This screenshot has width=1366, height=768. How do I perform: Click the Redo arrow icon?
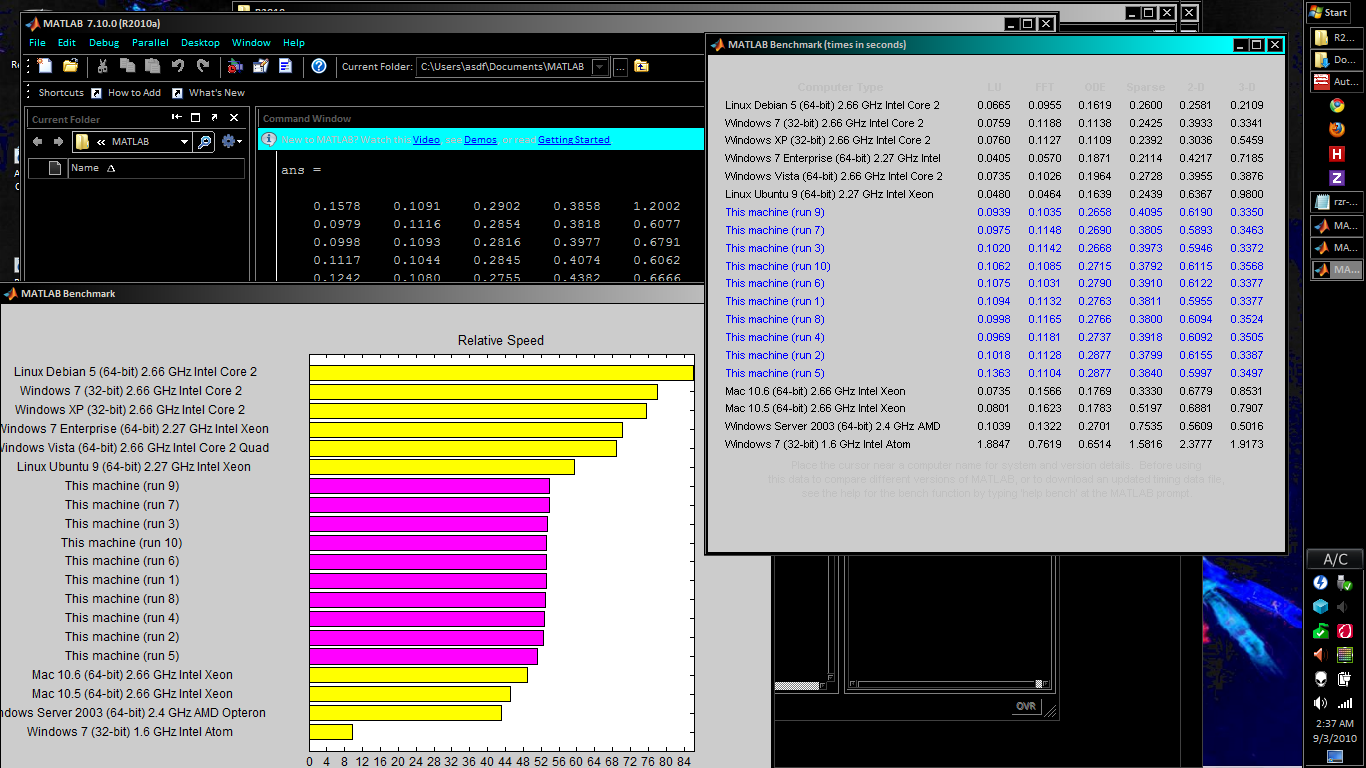[x=203, y=66]
